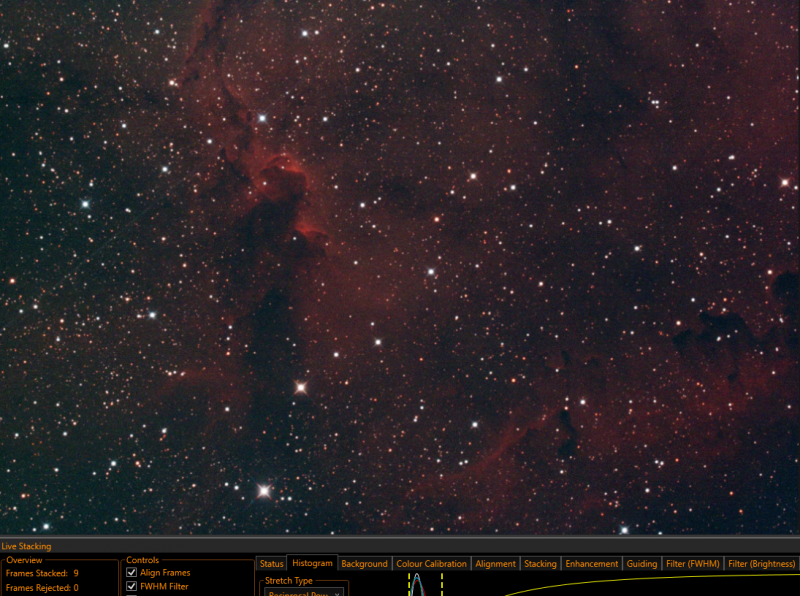
Task: Open the Filter (FWHM) tab
Action: click(692, 564)
